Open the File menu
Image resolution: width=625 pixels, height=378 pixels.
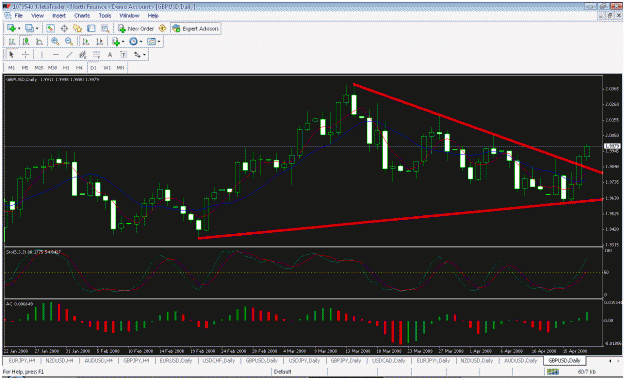point(18,16)
